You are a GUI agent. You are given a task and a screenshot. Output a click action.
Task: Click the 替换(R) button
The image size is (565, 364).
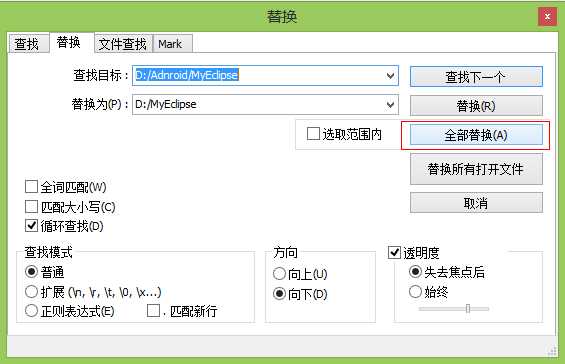[x=476, y=106]
